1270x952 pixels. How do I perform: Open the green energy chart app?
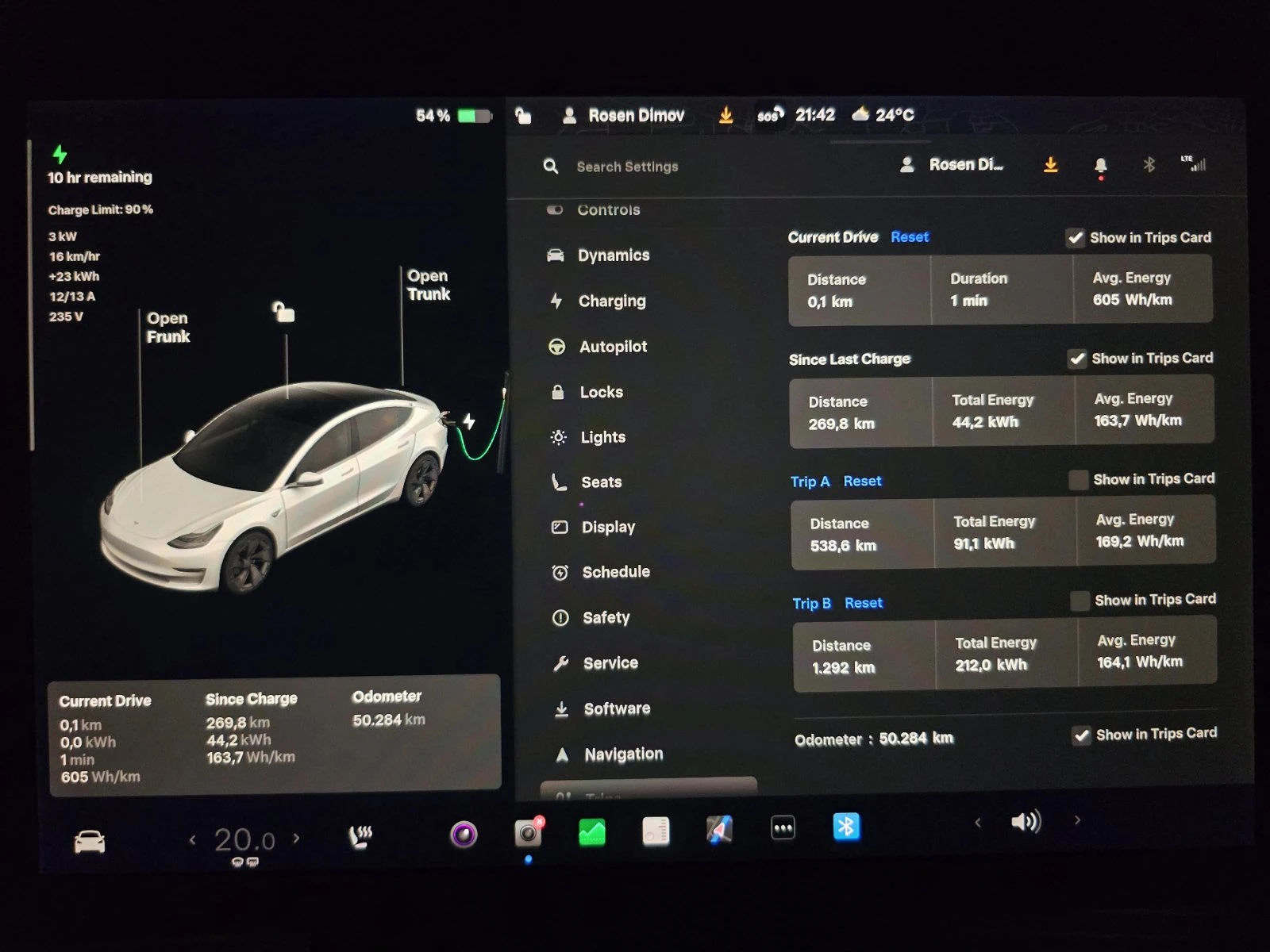592,831
